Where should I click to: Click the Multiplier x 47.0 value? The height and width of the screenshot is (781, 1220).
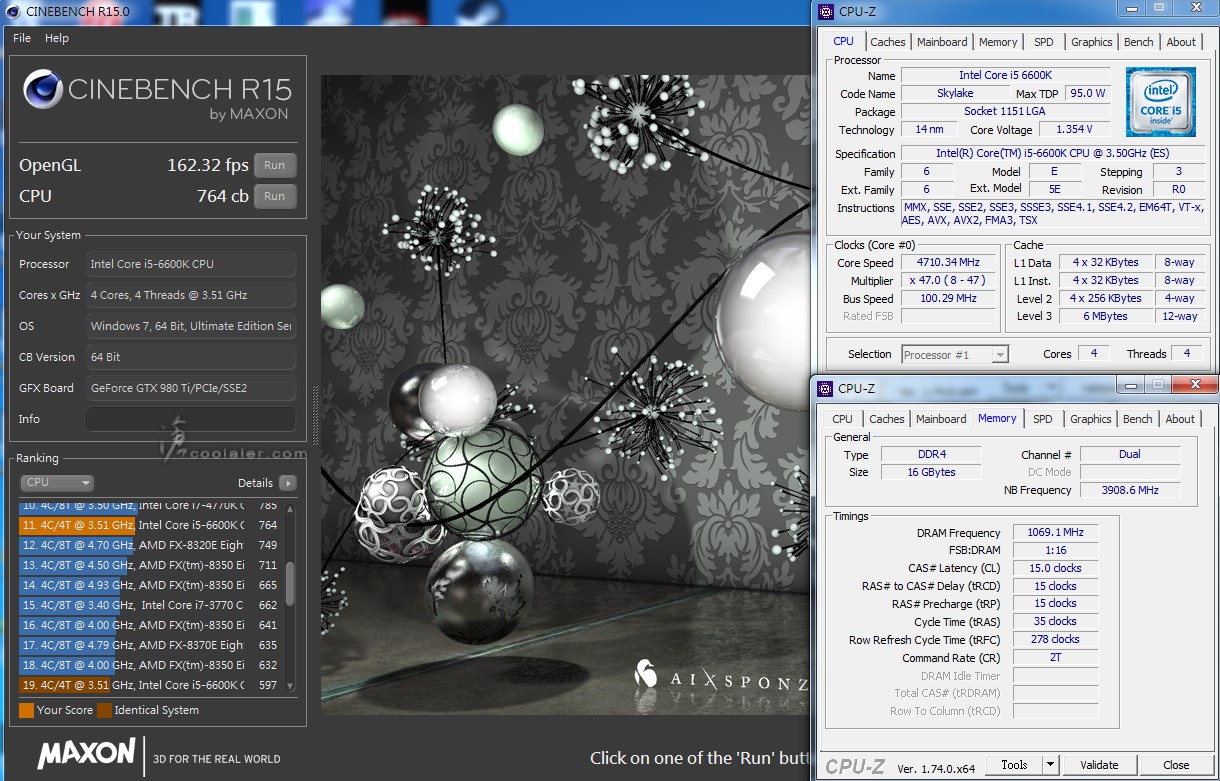948,281
